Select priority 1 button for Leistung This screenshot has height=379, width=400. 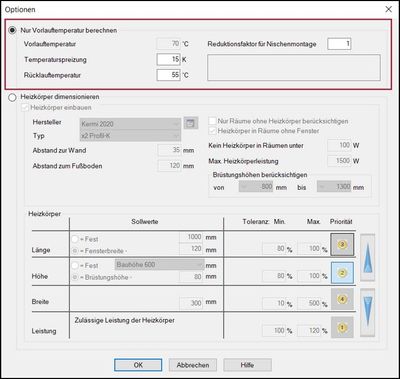click(x=342, y=327)
